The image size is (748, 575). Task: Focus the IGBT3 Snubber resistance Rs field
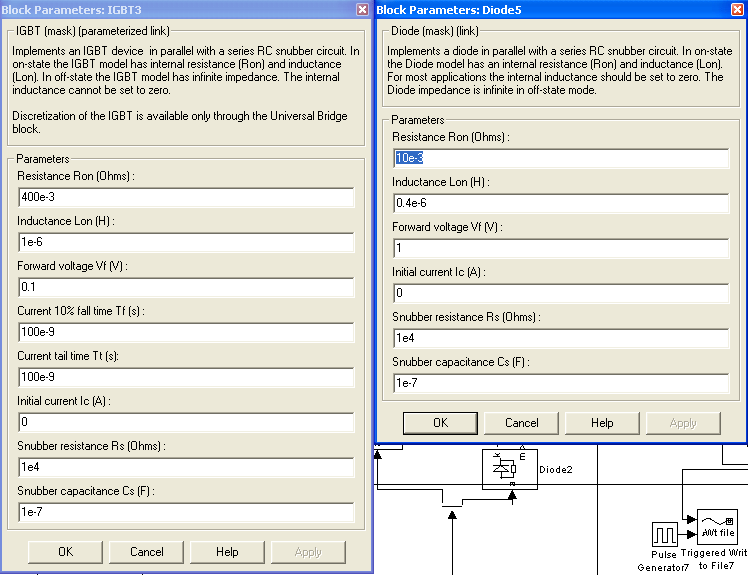pos(186,467)
